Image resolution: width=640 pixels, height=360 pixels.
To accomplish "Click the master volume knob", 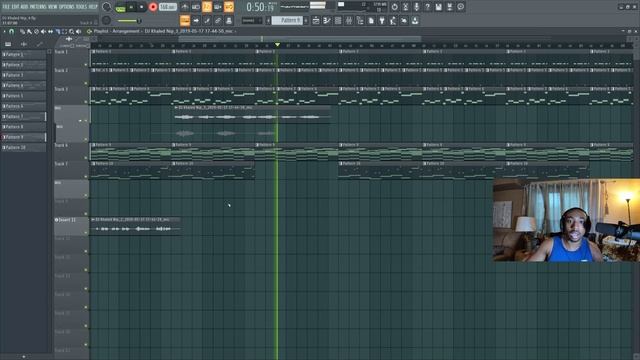I will click(x=107, y=7).
